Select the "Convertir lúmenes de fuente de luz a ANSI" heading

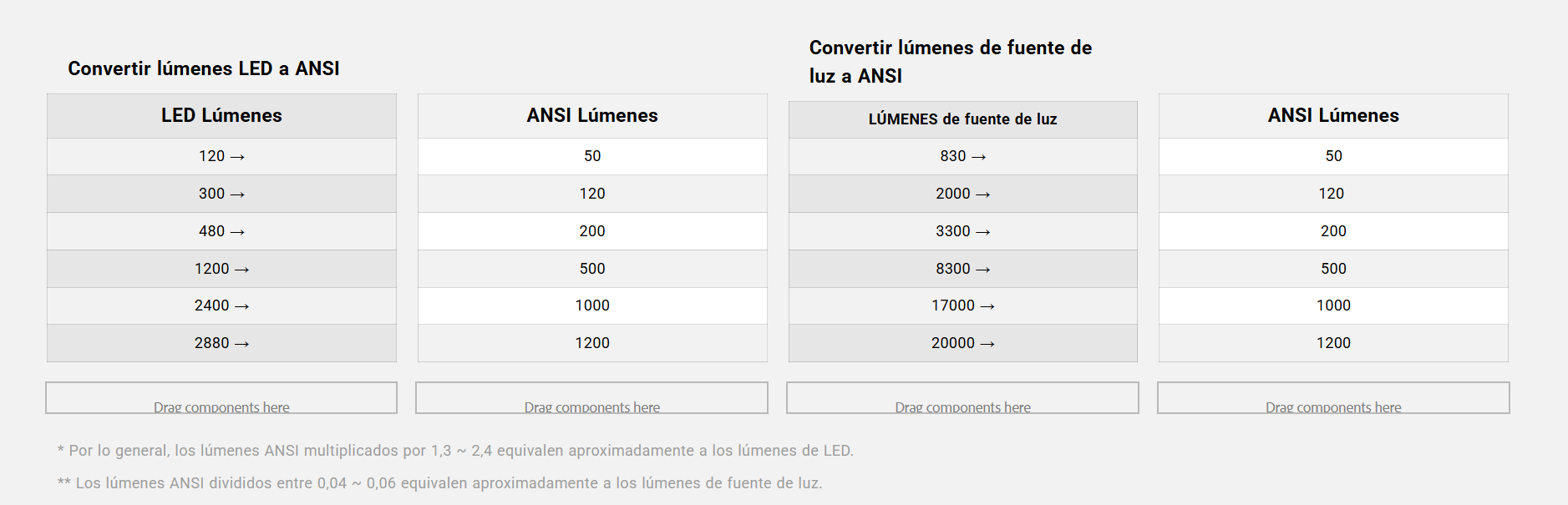coord(950,62)
